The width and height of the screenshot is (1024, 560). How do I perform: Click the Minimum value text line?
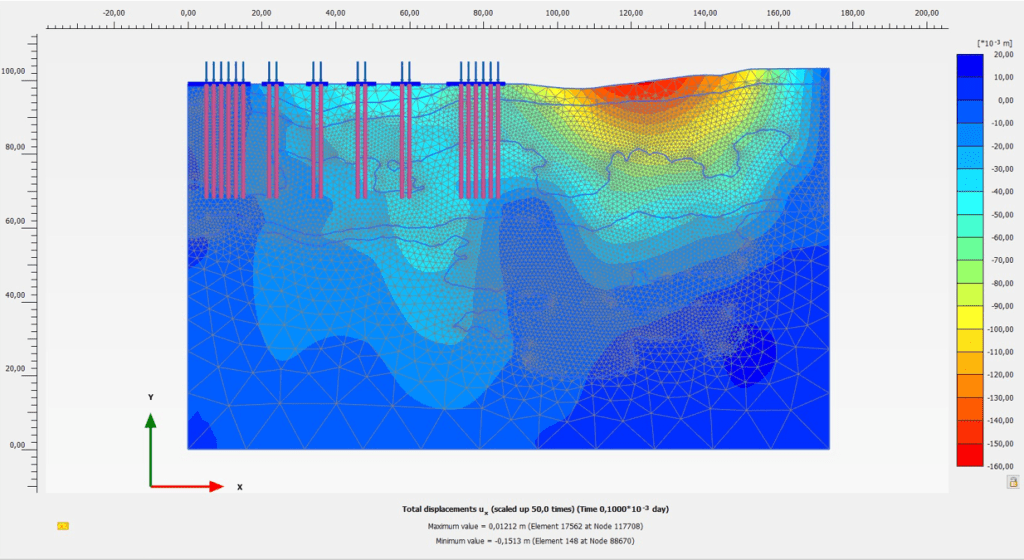coord(534,541)
